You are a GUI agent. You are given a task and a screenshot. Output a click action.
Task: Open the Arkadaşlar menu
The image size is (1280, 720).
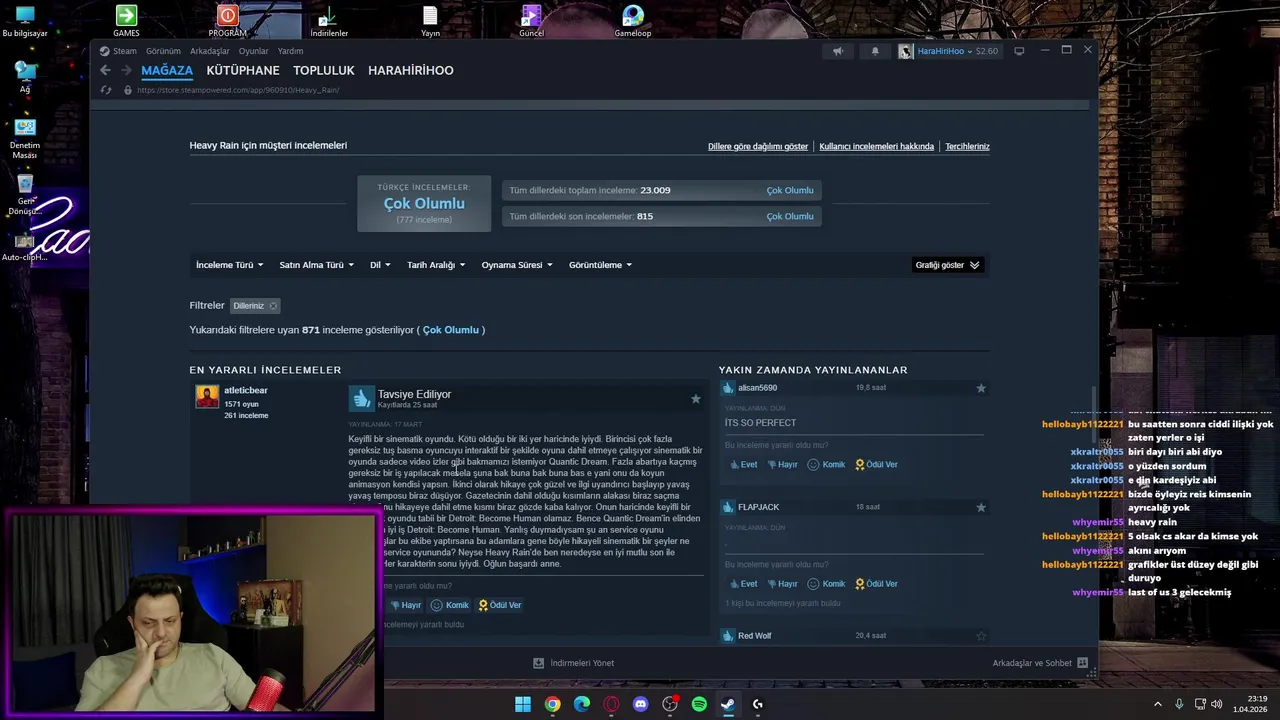[x=210, y=51]
